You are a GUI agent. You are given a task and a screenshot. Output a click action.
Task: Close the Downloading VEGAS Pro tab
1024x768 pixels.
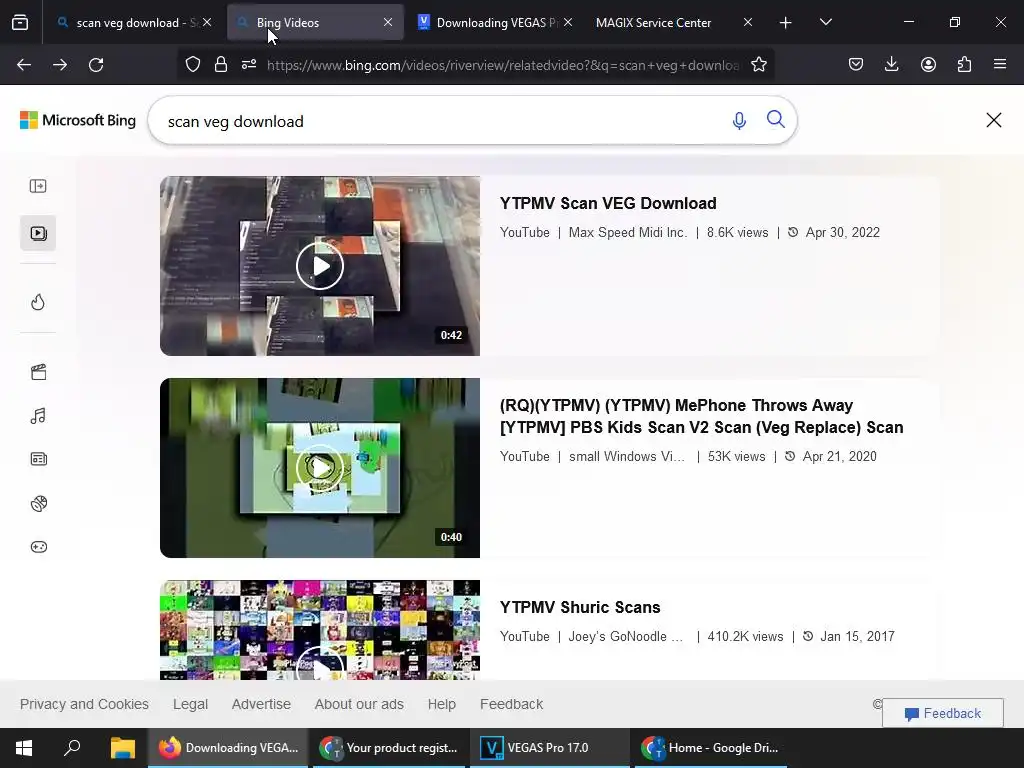pos(568,23)
